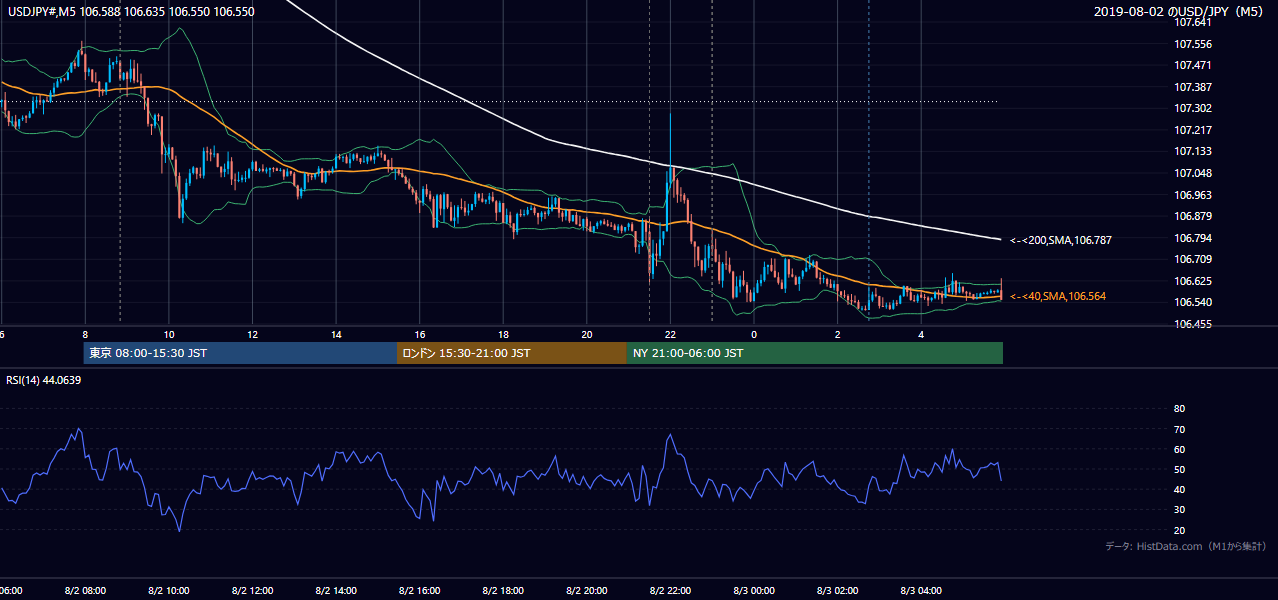Click price axis label 106.625
Screen dimensions: 1278x600
(1193, 281)
